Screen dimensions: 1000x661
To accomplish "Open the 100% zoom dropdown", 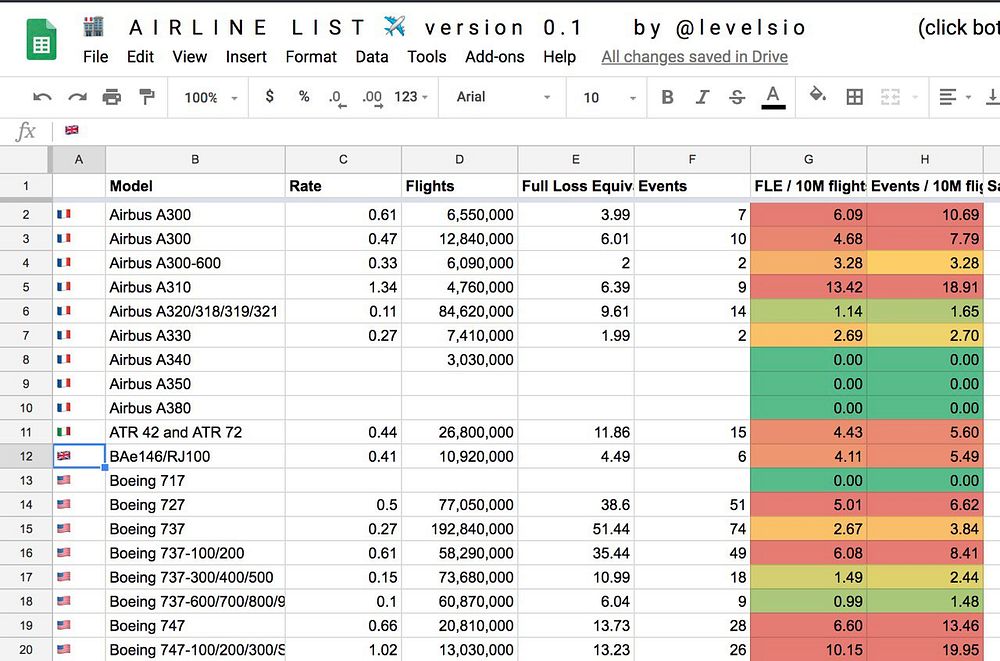I will click(210, 98).
